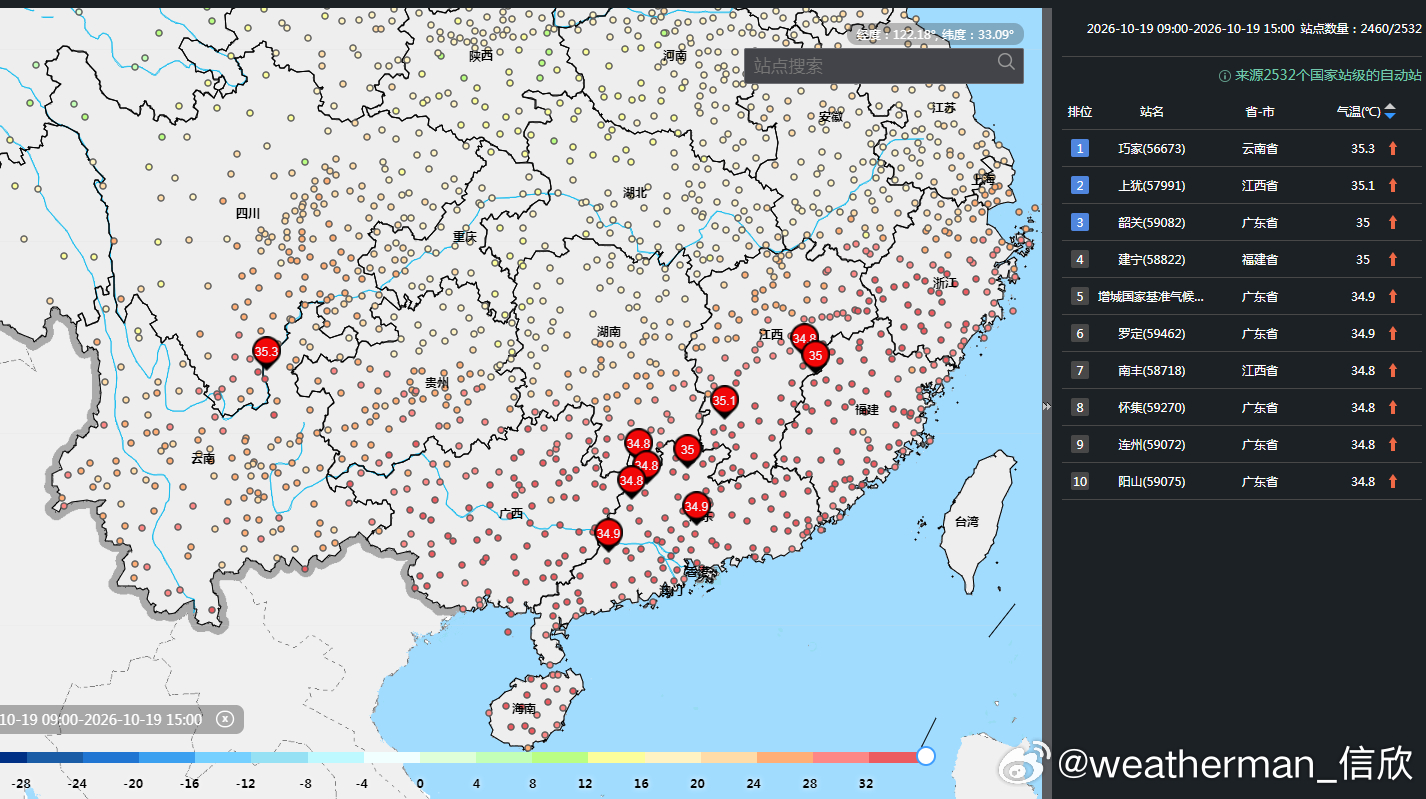This screenshot has width=1426, height=799.
Task: Click the rank 1 badge in the list
Action: point(1080,148)
